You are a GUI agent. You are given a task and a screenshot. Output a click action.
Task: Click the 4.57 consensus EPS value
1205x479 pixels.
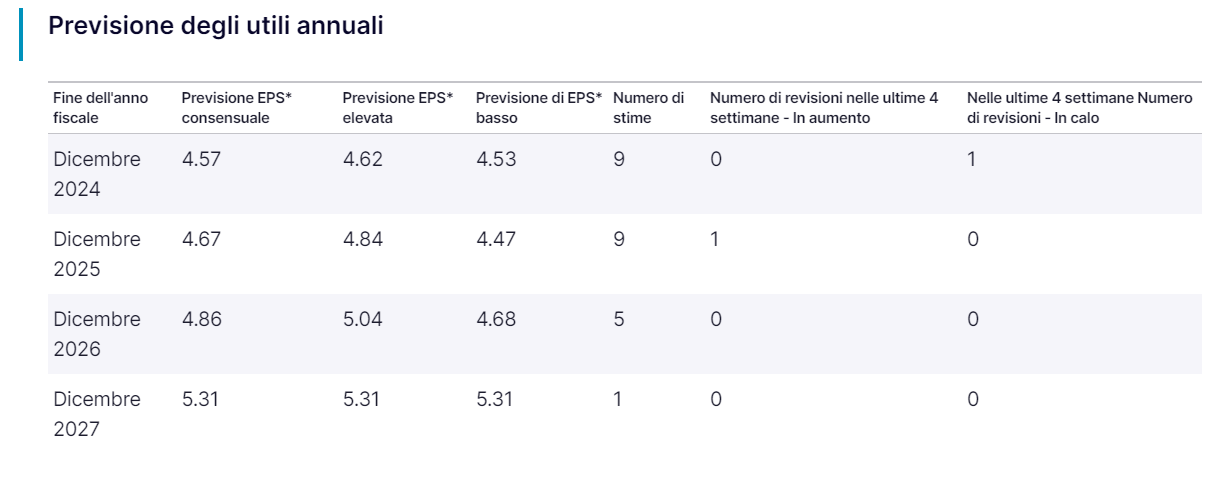(x=201, y=159)
